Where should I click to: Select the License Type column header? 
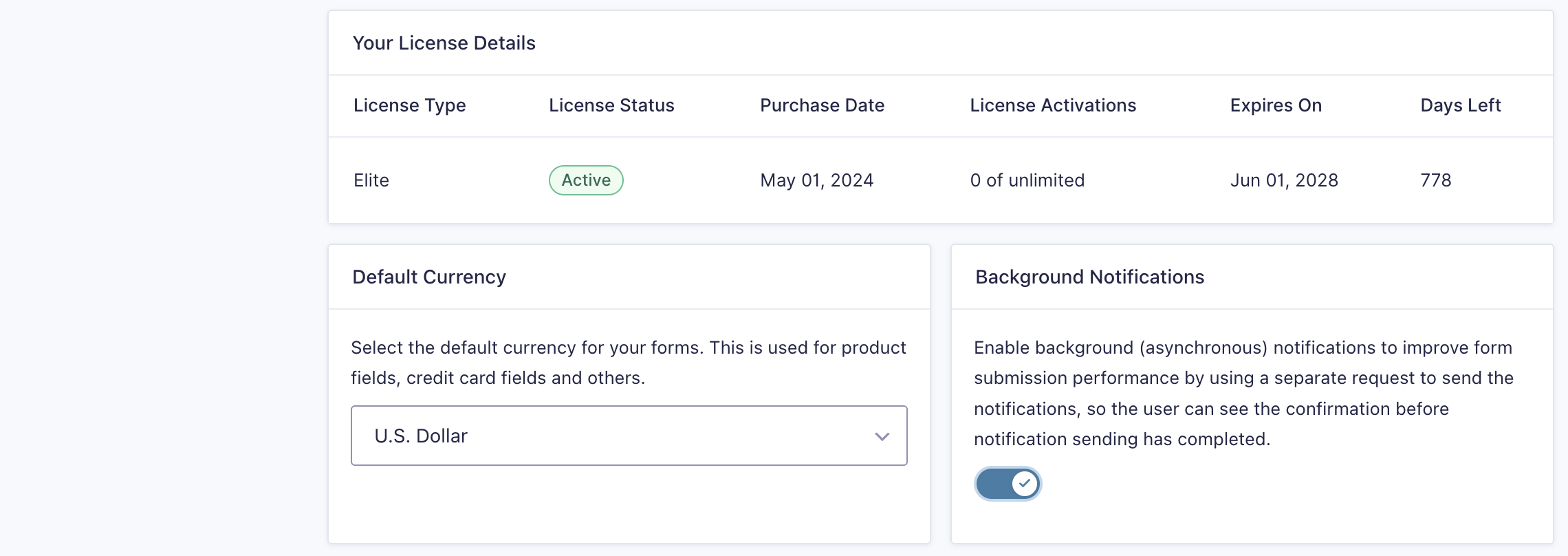[x=409, y=105]
